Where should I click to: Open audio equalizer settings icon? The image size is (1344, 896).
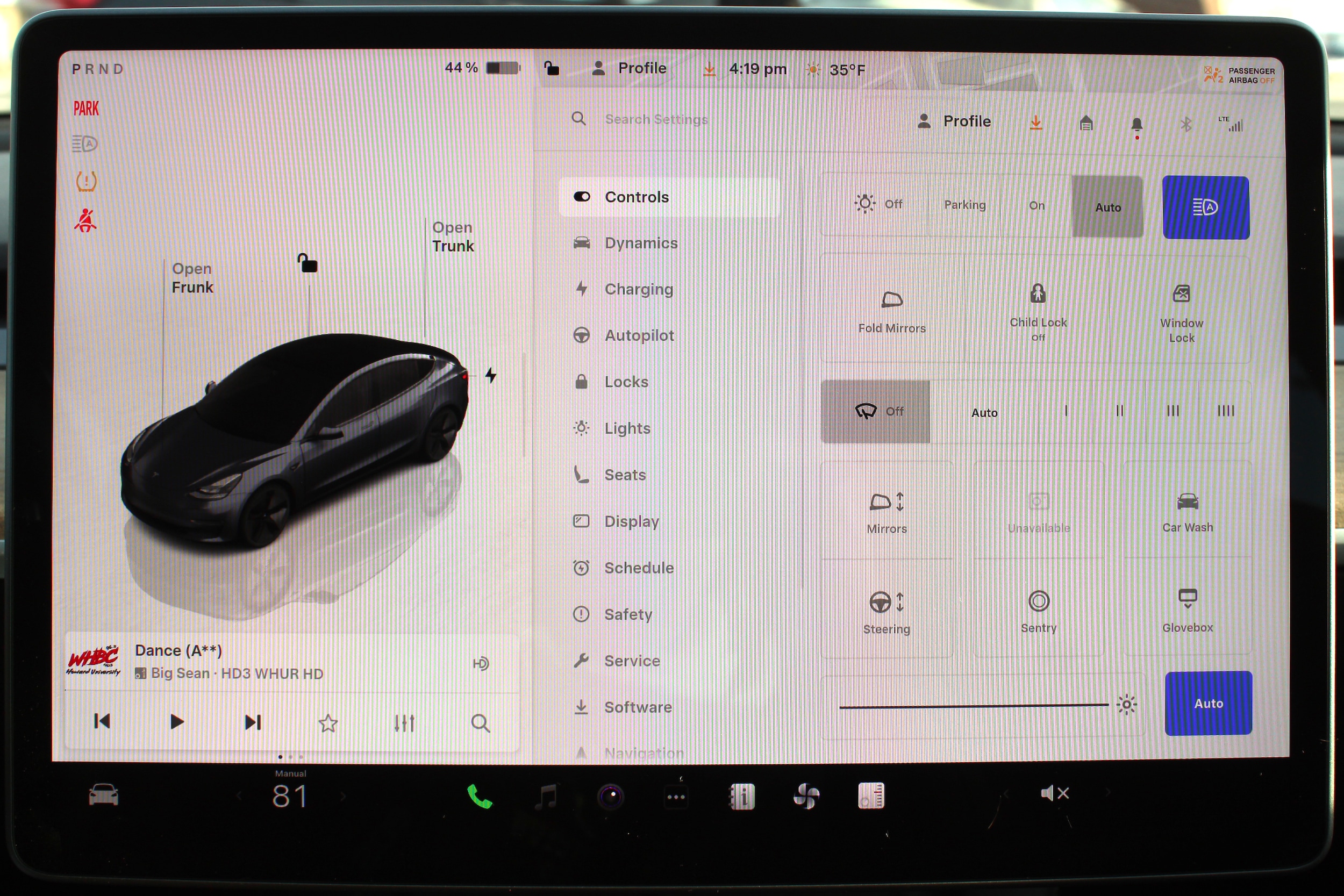click(404, 723)
